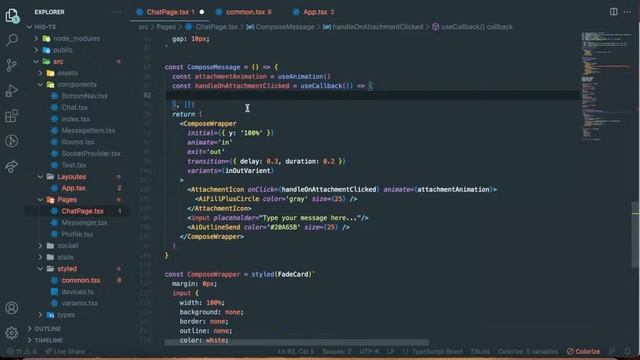Open the Run and Debug view

[12, 91]
